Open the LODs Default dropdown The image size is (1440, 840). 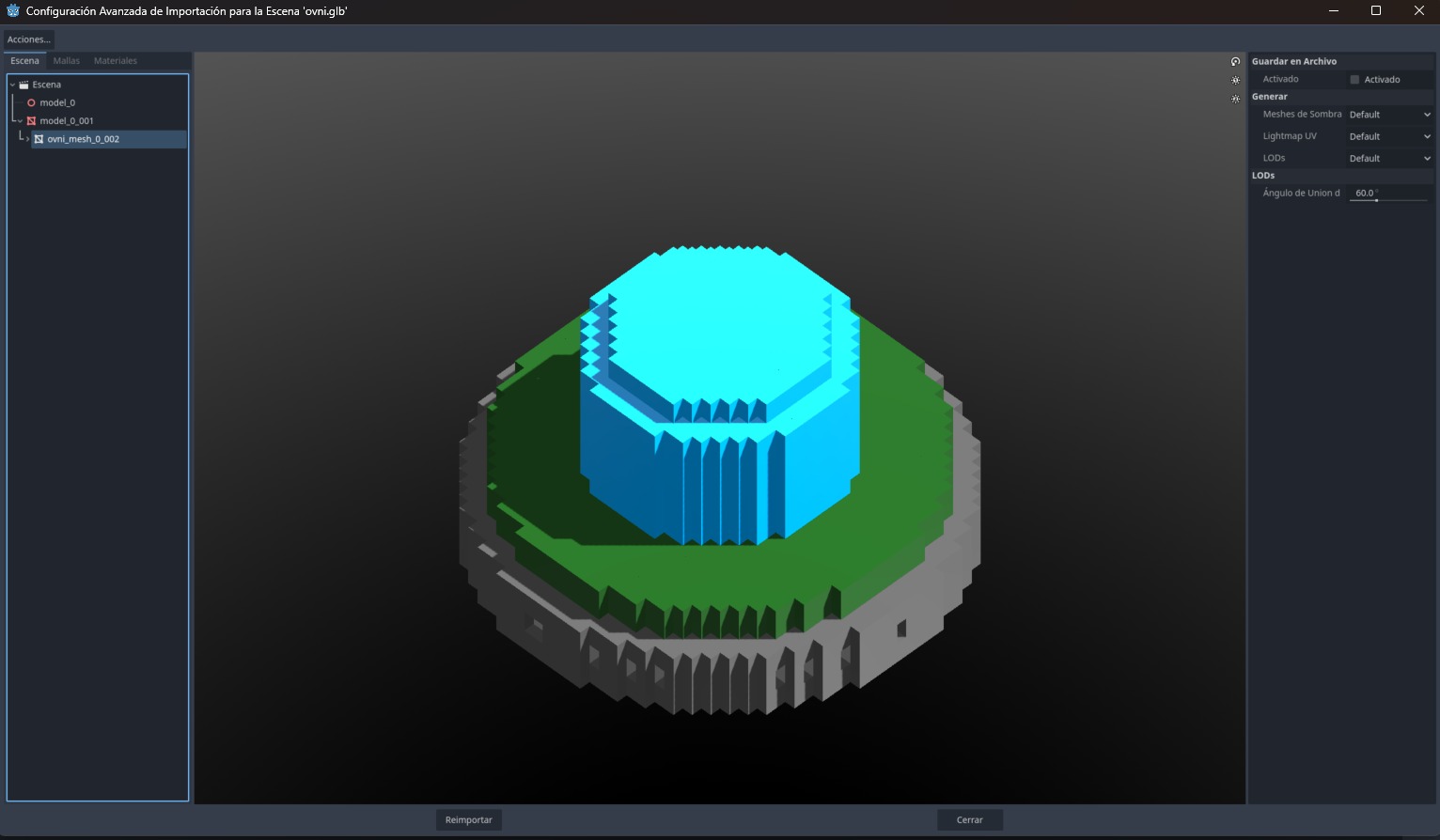click(x=1388, y=159)
